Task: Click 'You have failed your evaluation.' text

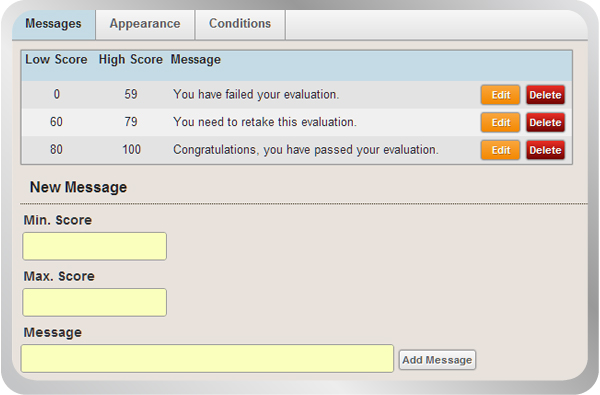Action: point(256,94)
